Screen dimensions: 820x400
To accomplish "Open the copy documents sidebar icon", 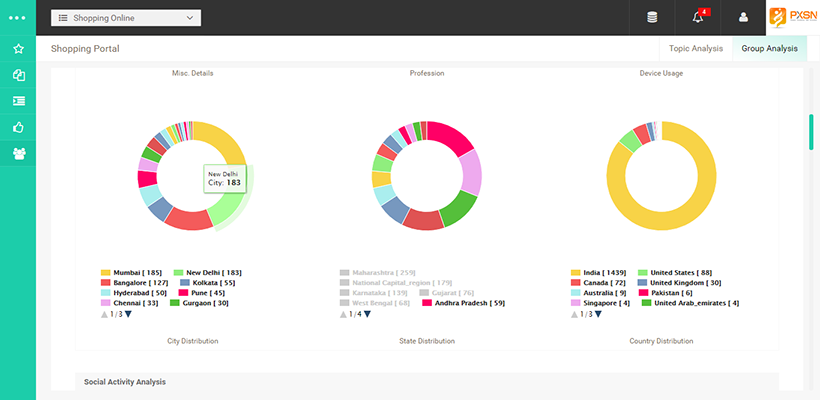I will click(17, 75).
